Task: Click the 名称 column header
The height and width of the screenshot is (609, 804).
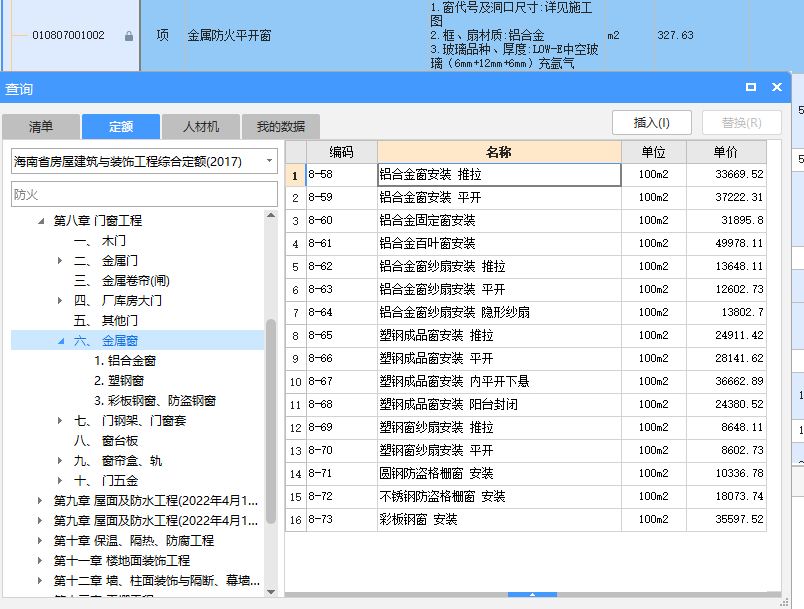Action: (x=499, y=152)
